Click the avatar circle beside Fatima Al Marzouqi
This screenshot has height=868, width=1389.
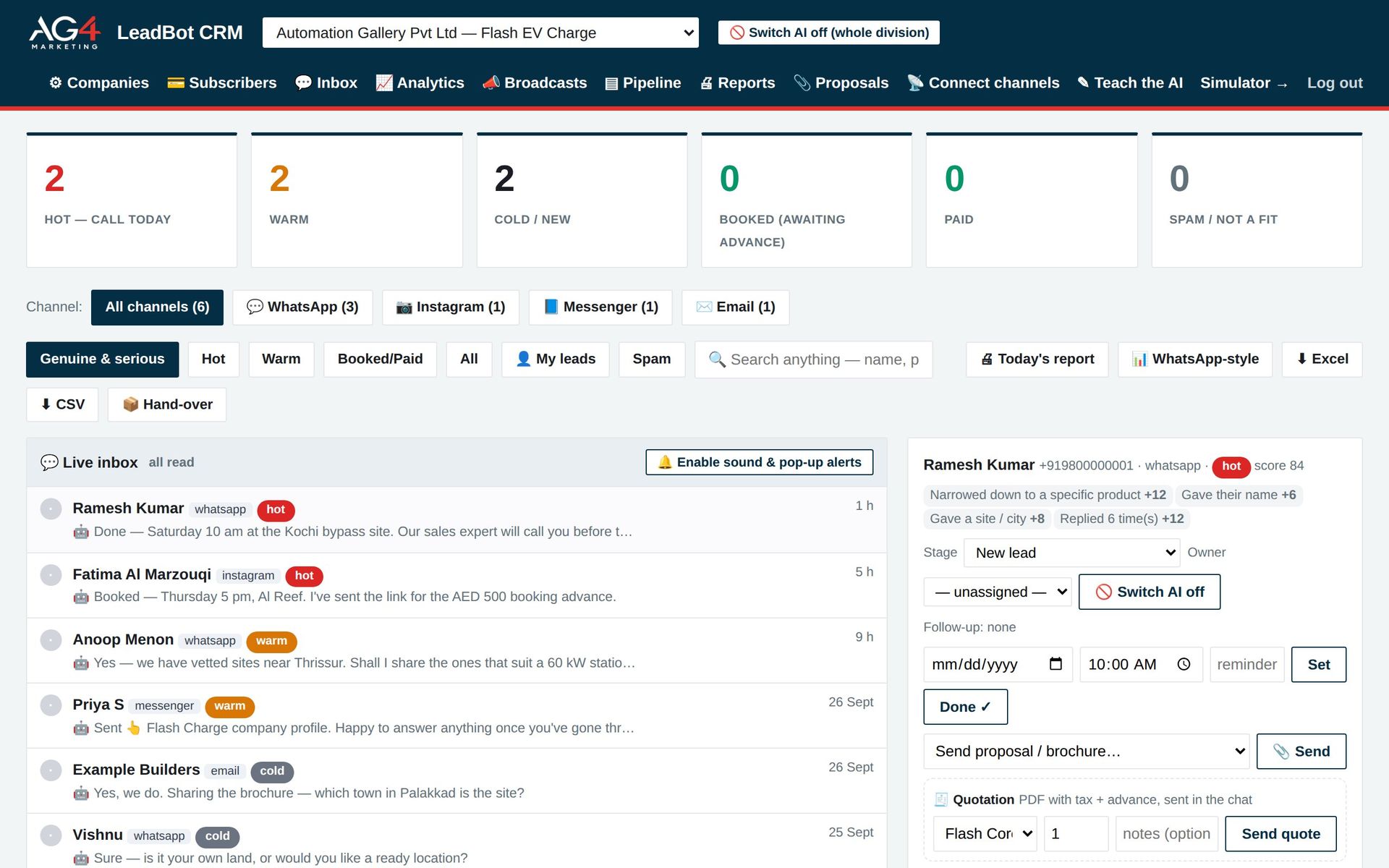51,575
